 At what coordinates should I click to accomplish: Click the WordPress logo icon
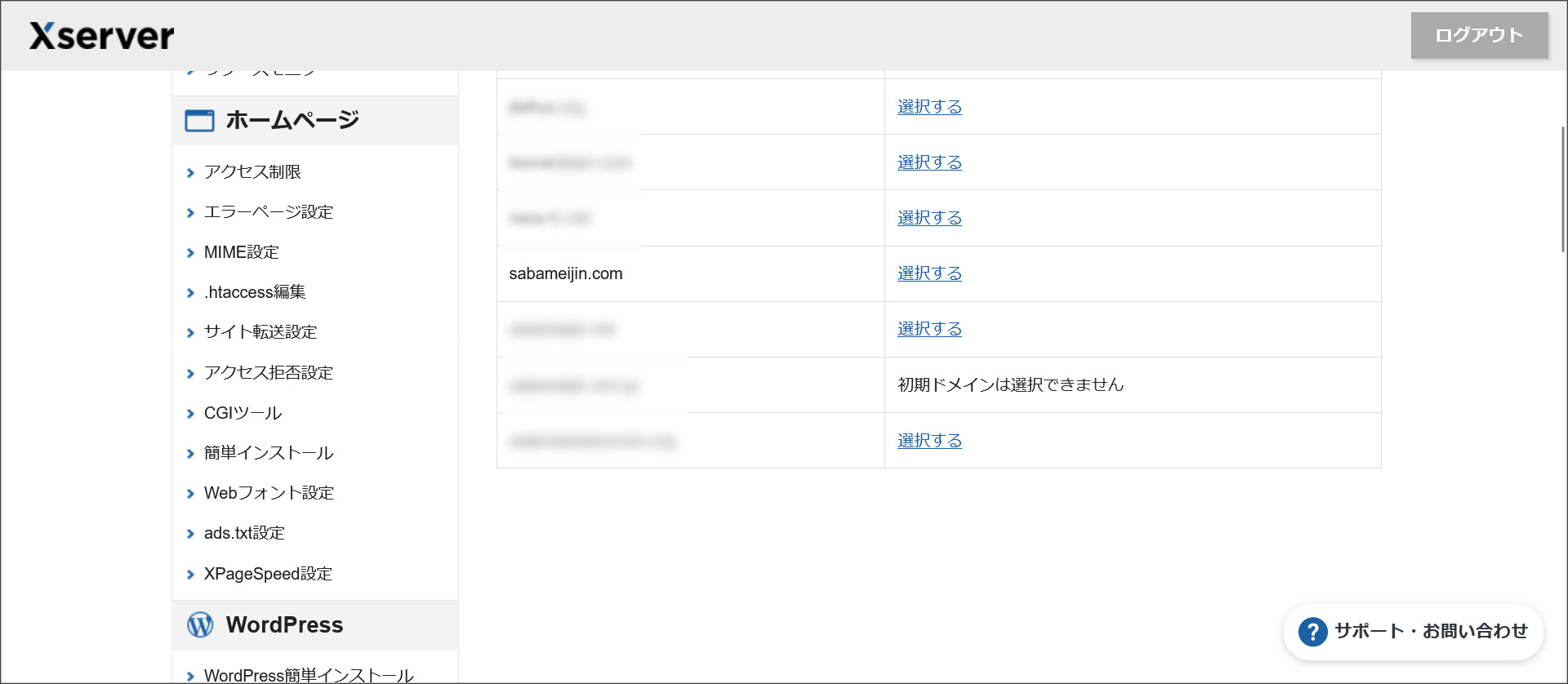pyautogui.click(x=200, y=625)
